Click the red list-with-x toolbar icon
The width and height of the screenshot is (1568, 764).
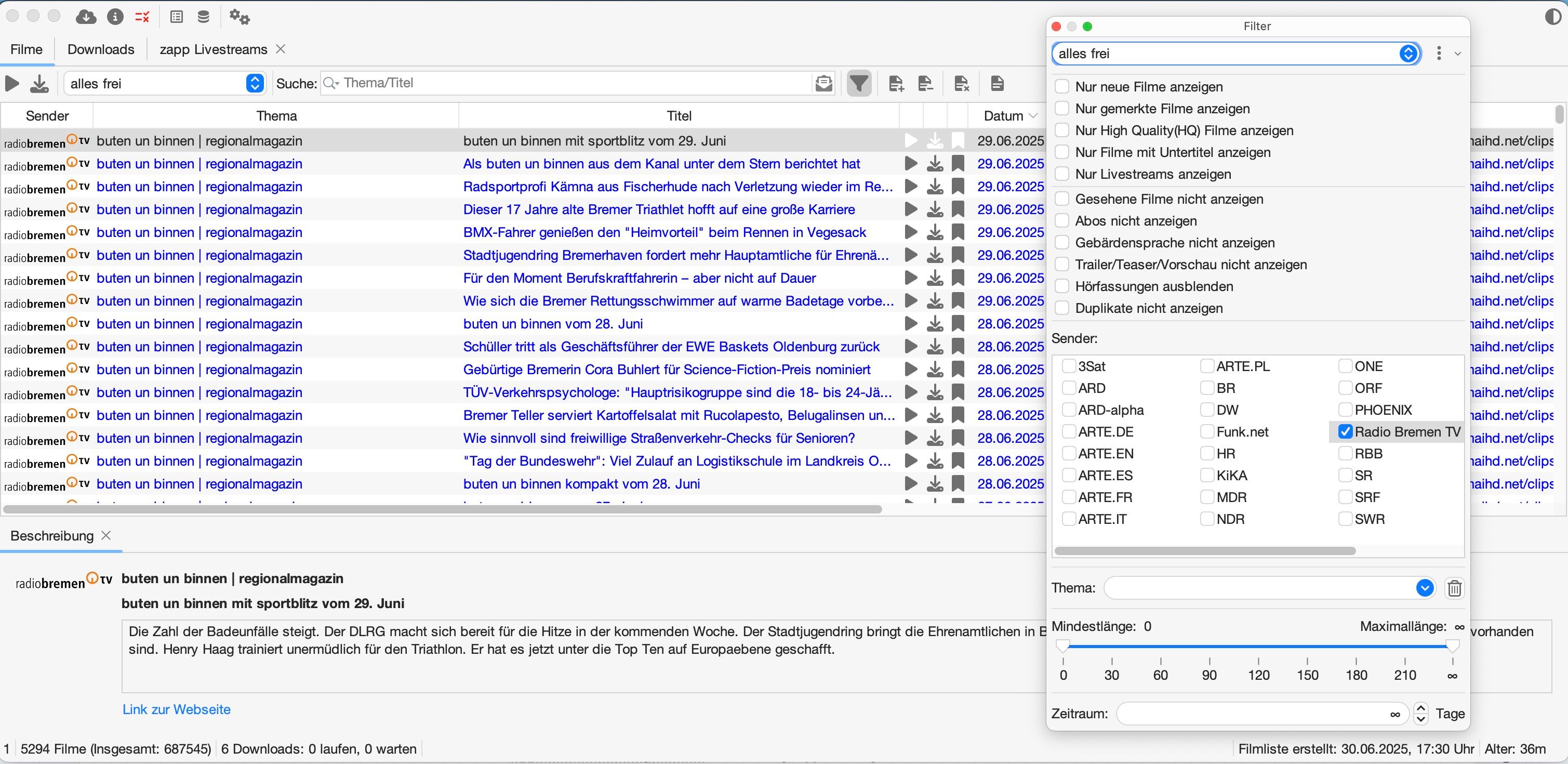142,17
